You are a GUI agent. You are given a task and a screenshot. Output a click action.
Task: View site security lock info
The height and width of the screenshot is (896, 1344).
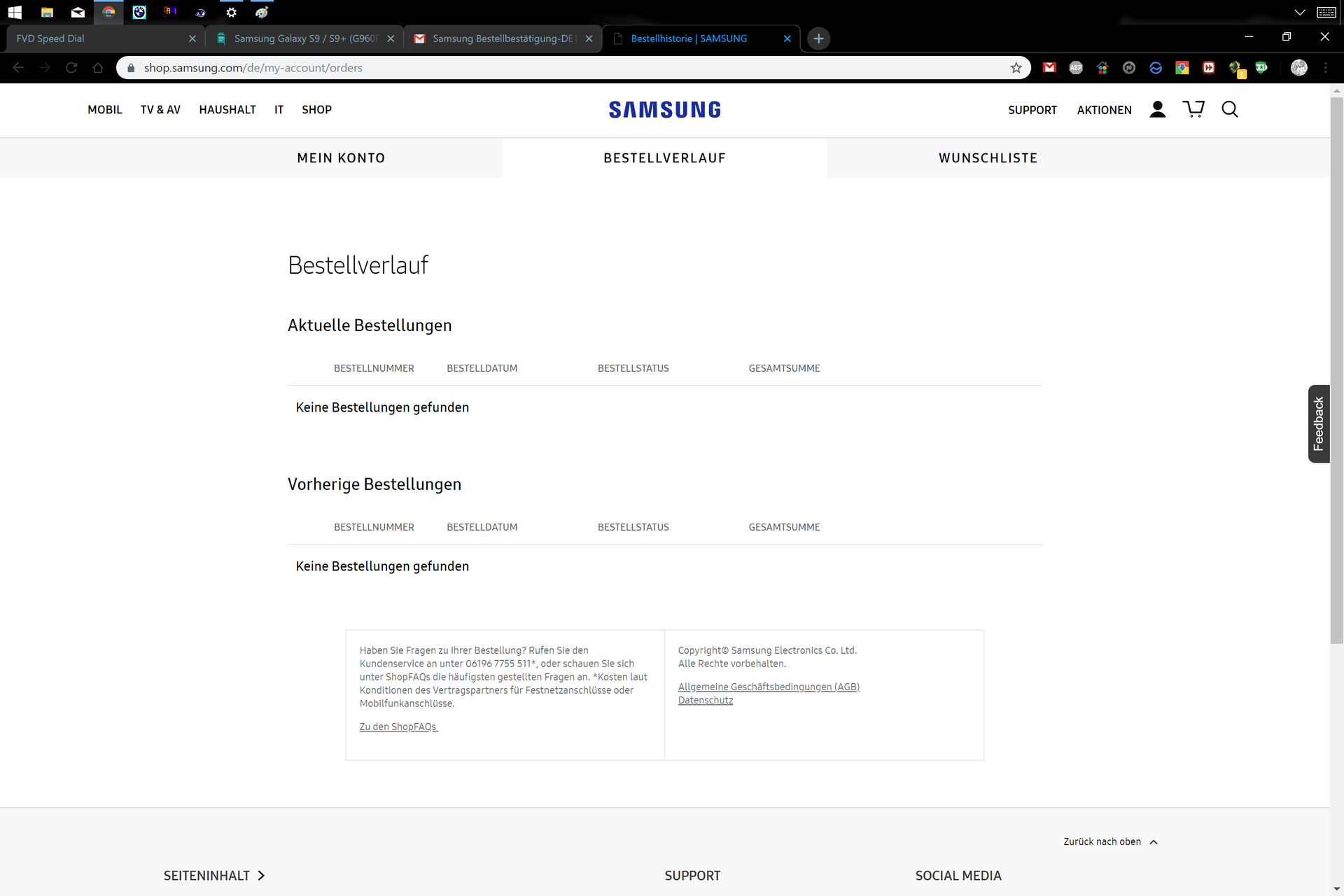131,68
